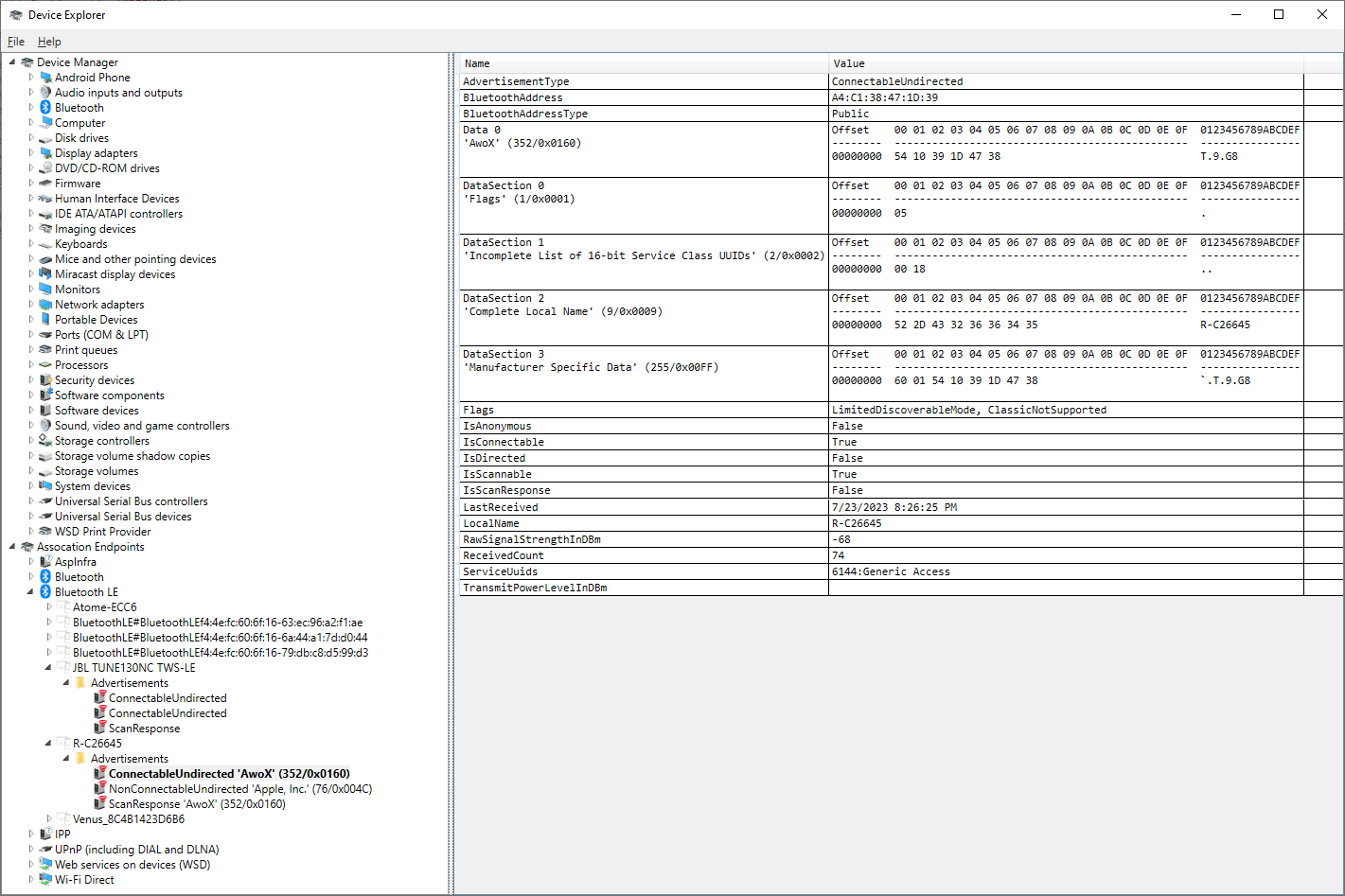Click the Display adapters icon
The height and width of the screenshot is (896, 1345).
coord(44,153)
